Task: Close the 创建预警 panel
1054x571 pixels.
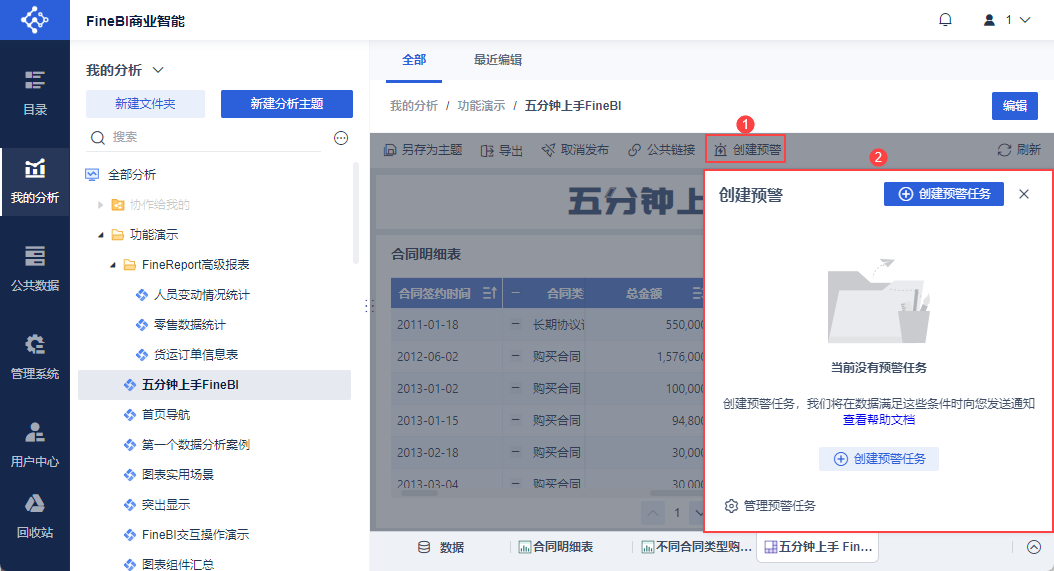Action: [x=1024, y=194]
